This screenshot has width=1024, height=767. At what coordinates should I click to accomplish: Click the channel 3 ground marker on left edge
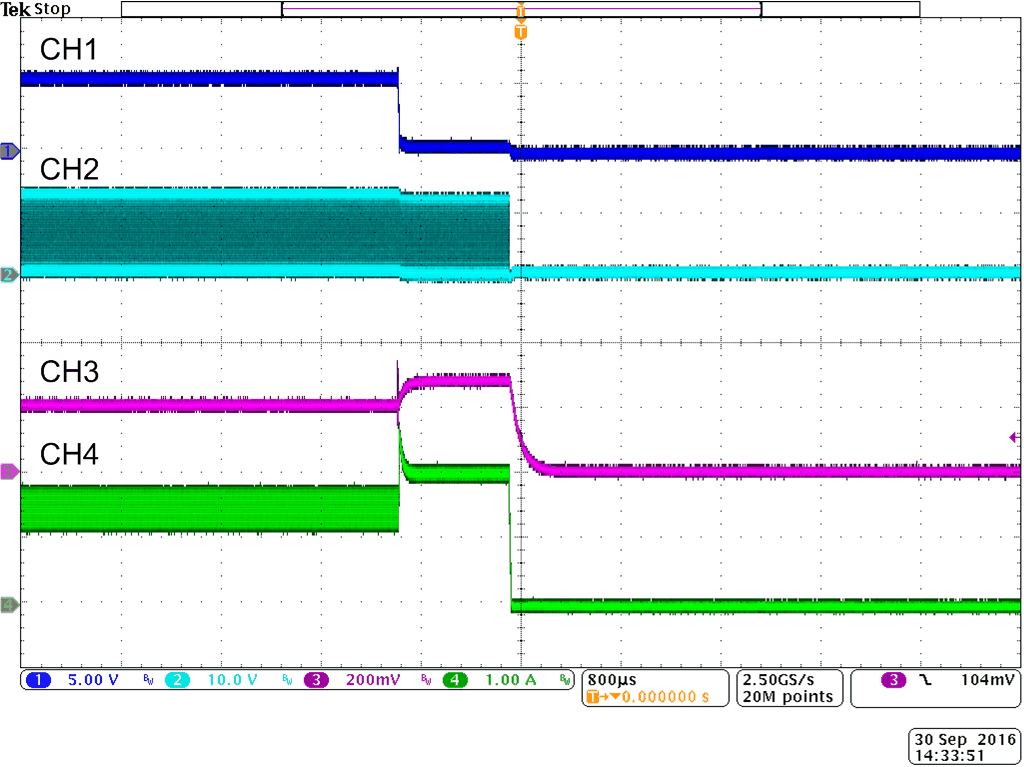[x=8, y=473]
